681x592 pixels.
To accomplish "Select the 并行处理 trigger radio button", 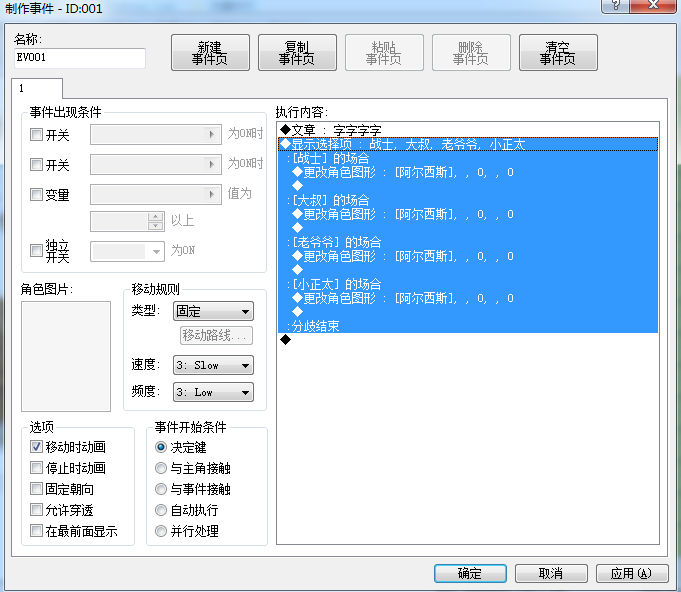I will 161,531.
